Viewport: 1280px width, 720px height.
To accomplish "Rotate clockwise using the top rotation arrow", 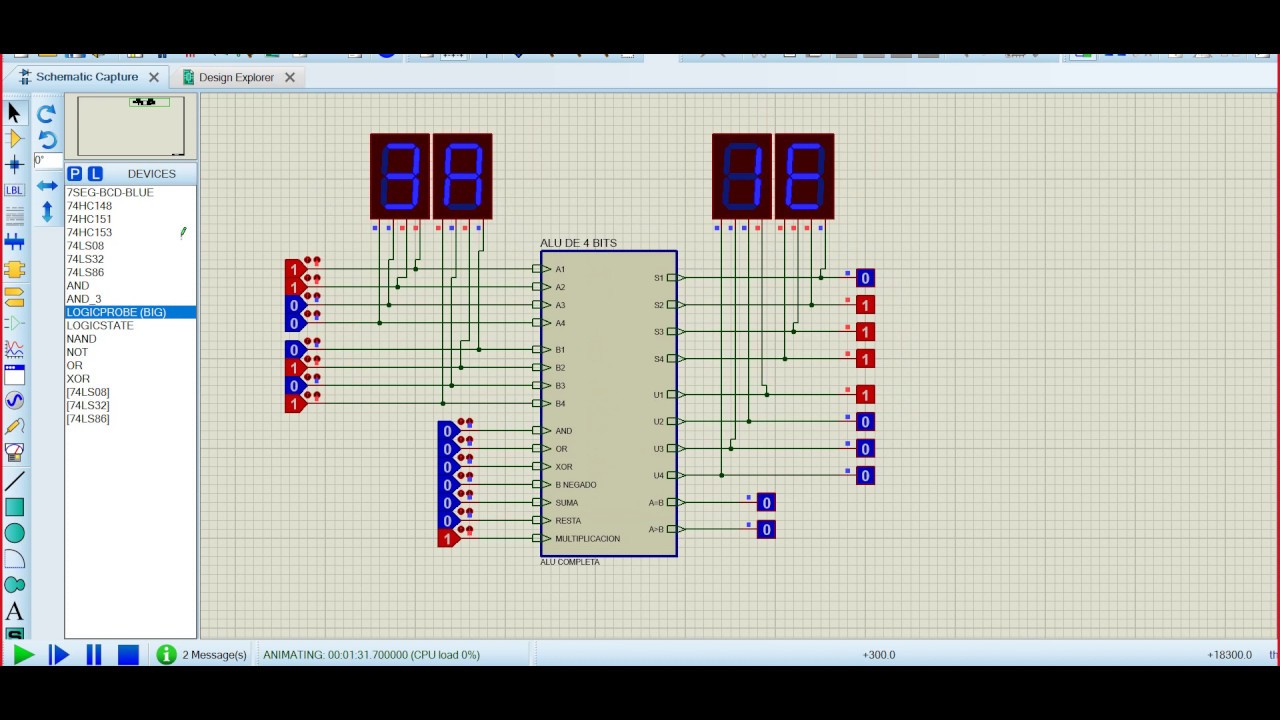I will pos(47,114).
